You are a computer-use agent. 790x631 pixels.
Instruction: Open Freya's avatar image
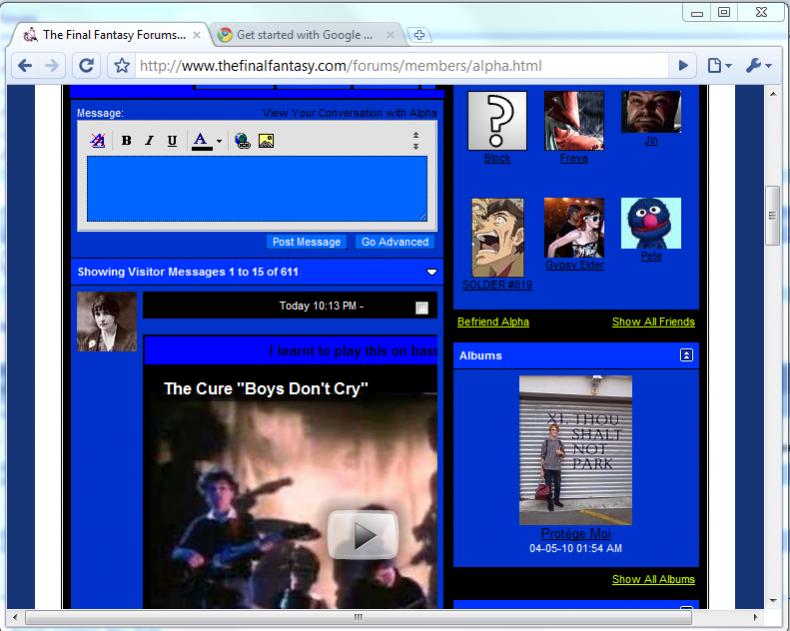(574, 121)
